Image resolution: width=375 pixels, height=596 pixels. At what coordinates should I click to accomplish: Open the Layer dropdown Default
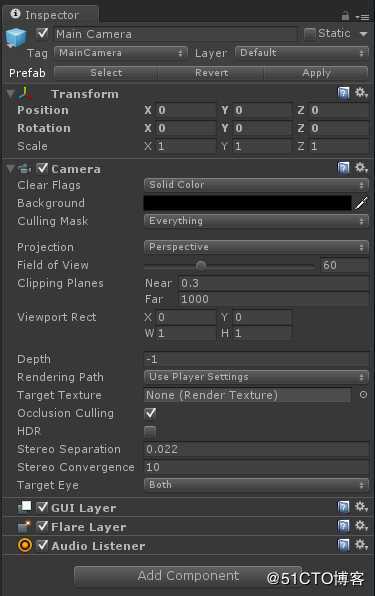click(x=302, y=52)
